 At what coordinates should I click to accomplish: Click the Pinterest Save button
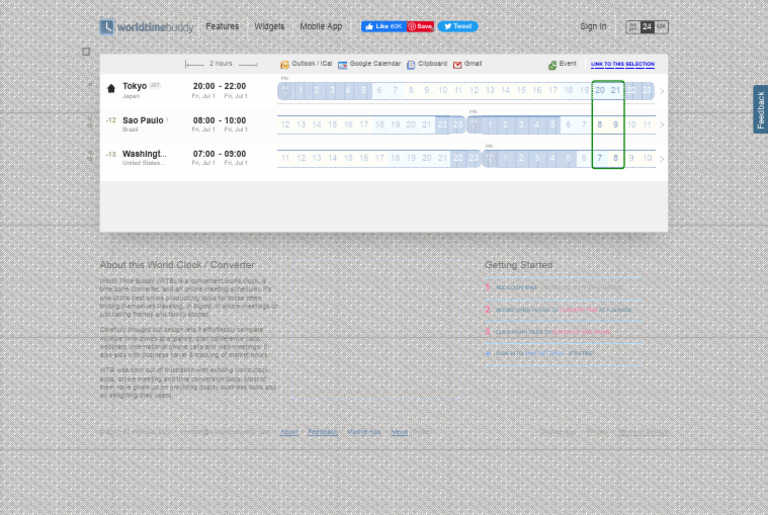(420, 26)
